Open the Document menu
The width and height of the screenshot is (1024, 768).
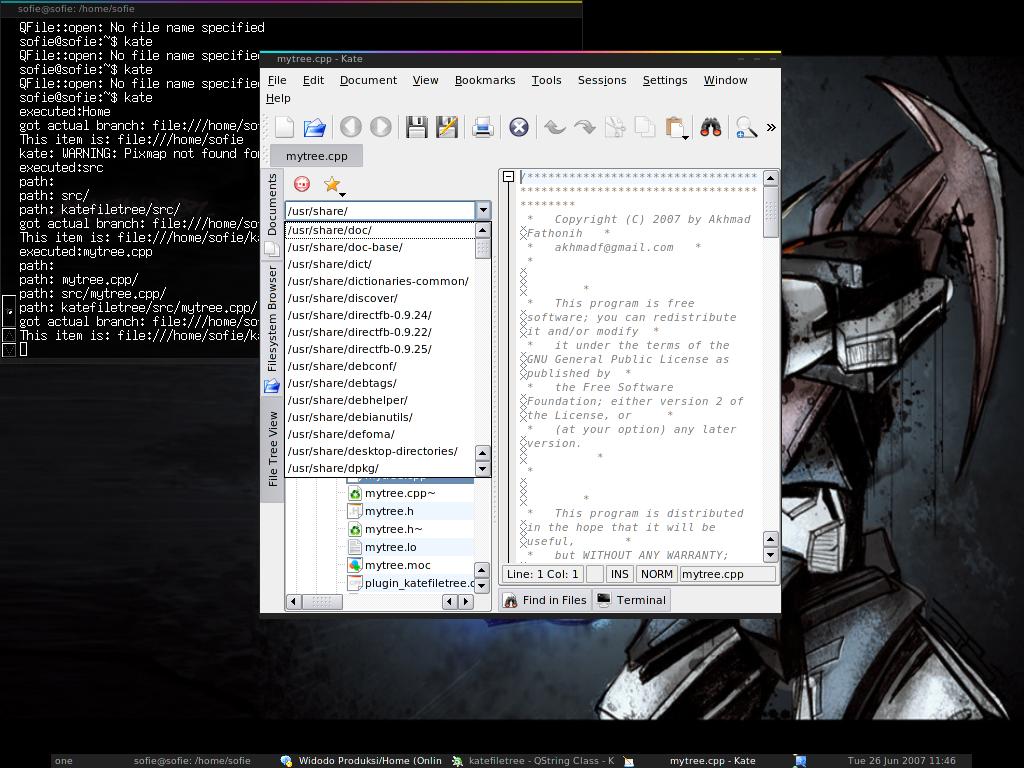coord(368,80)
